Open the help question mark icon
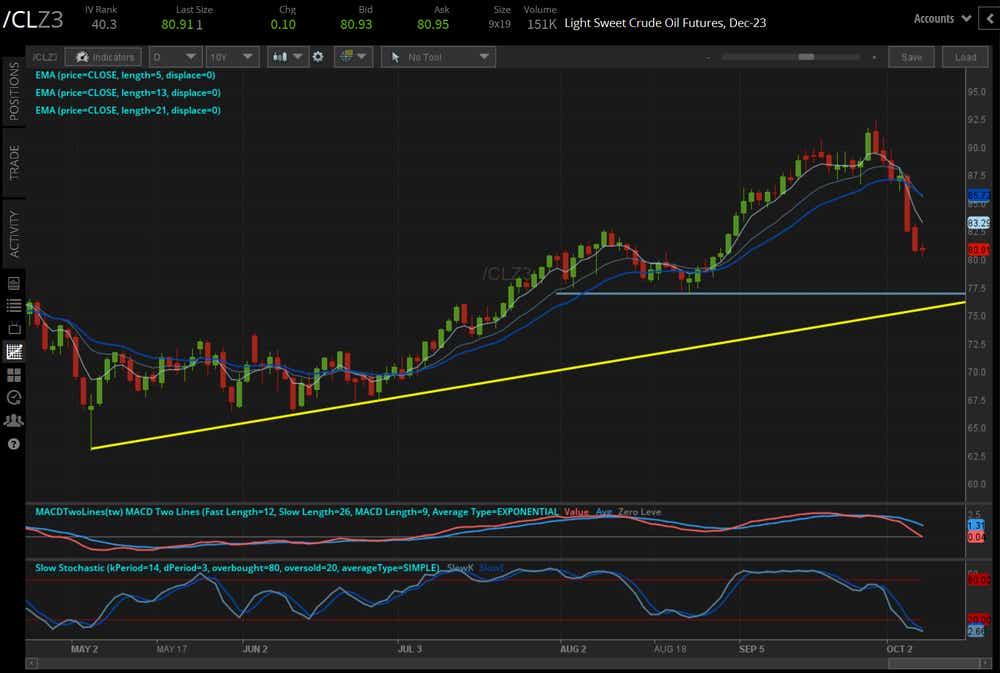The image size is (1000, 673). click(x=13, y=444)
